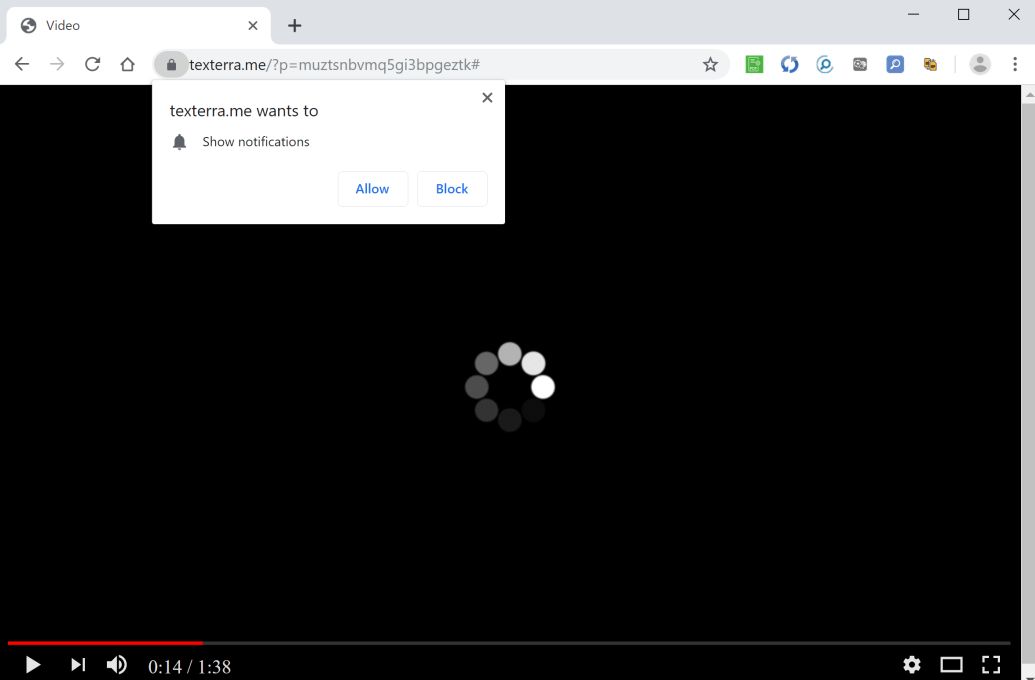
Task: Open the blue circular arrows extension
Action: pos(789,64)
